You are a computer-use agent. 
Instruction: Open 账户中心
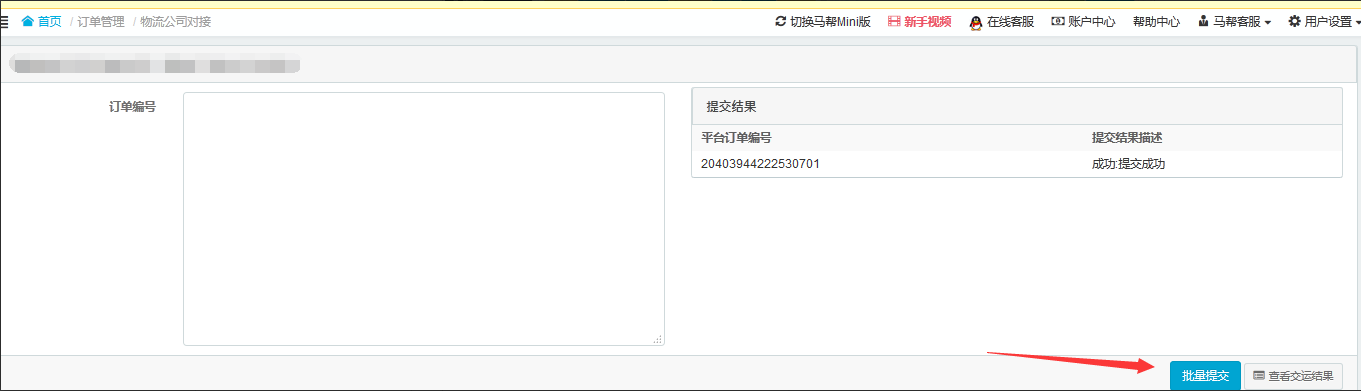[x=1091, y=21]
